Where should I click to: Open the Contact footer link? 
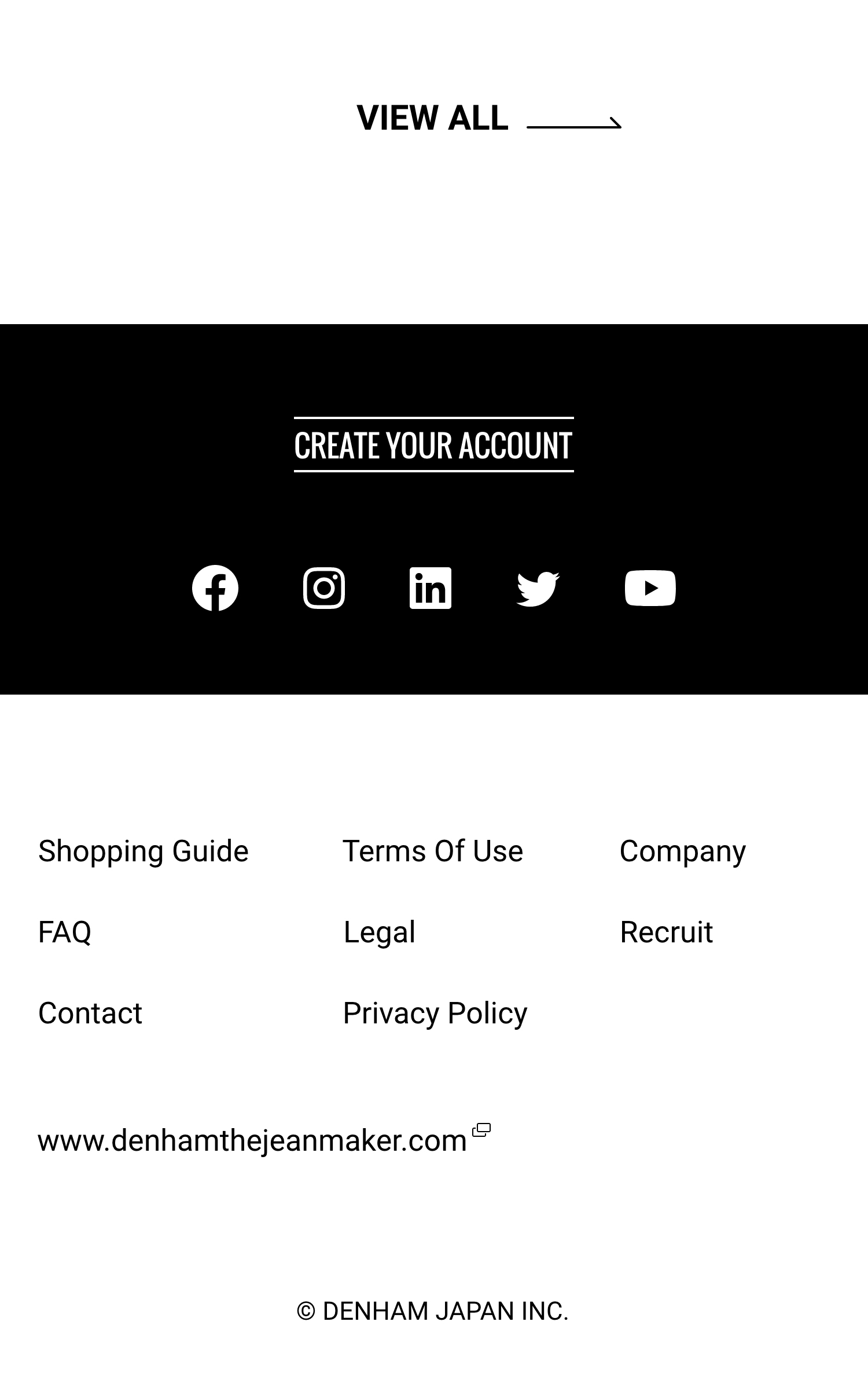click(90, 1014)
